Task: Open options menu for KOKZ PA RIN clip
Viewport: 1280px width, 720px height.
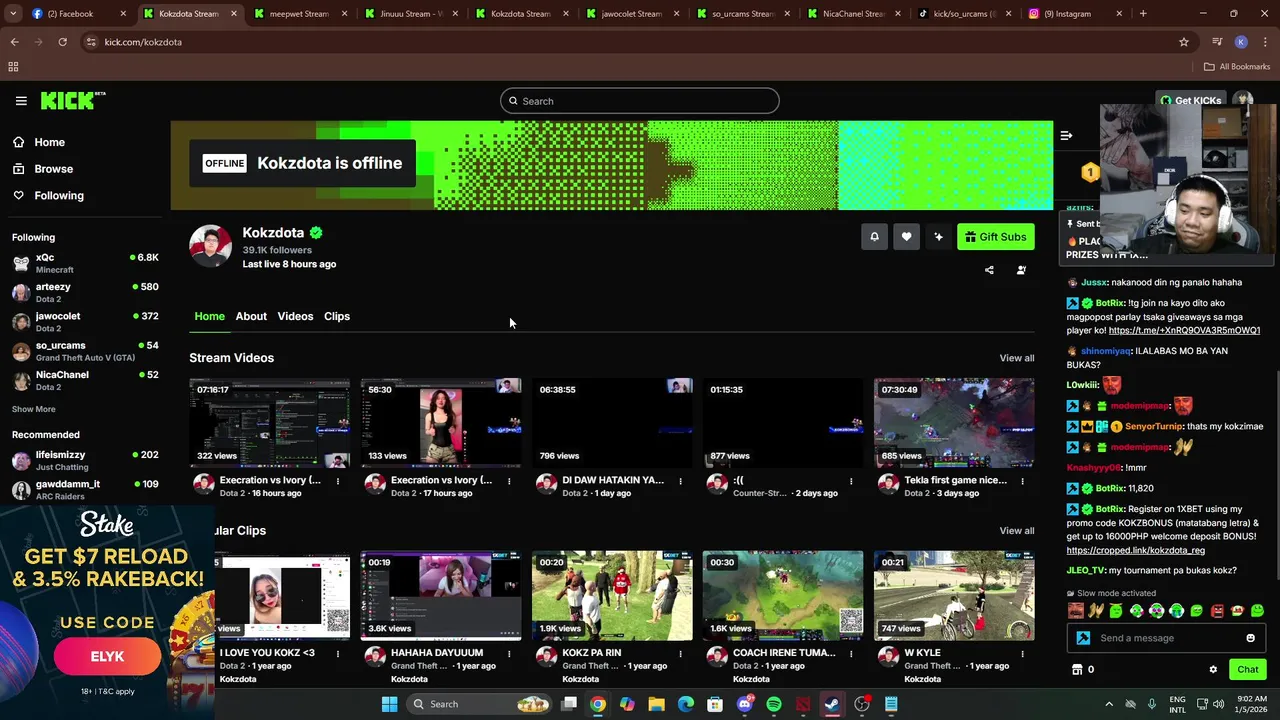Action: pos(680,654)
